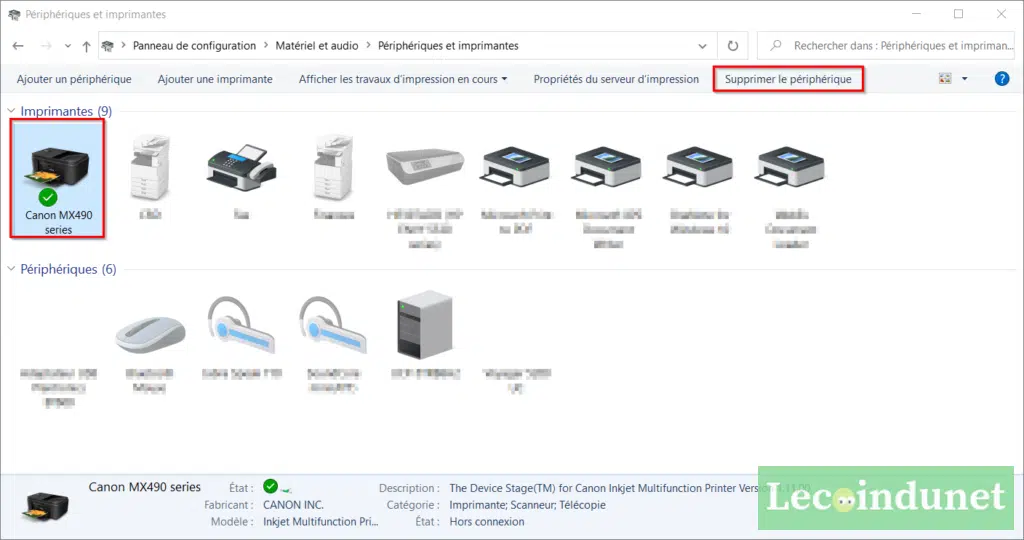Refresh the Devices and Printers view

[x=733, y=46]
